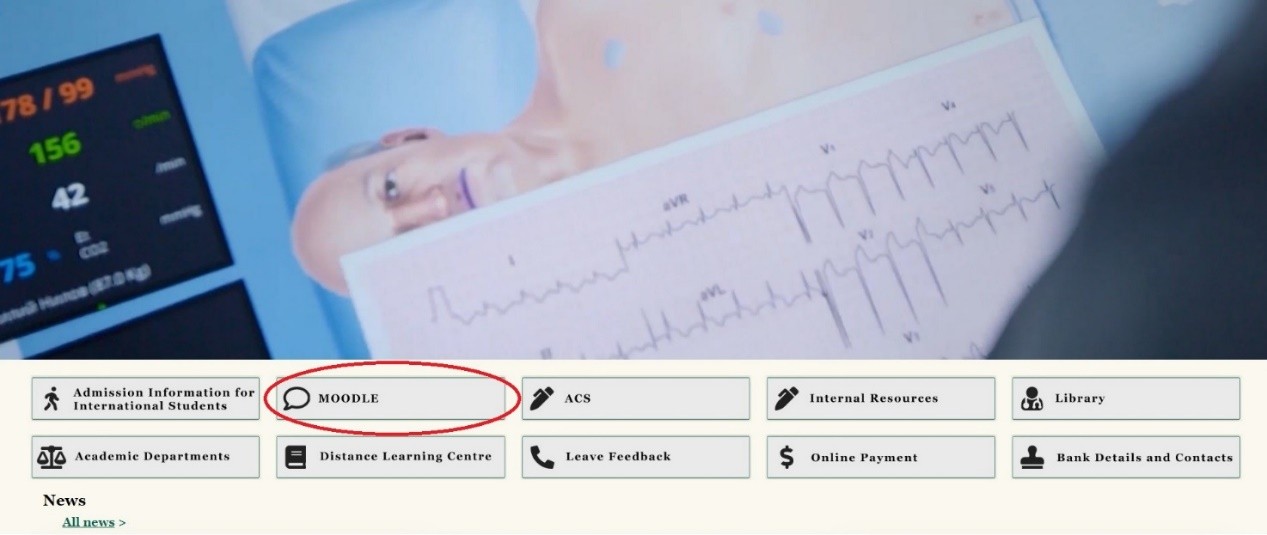Click the scales icon for Academic Departments
The height and width of the screenshot is (535, 1267).
50,457
